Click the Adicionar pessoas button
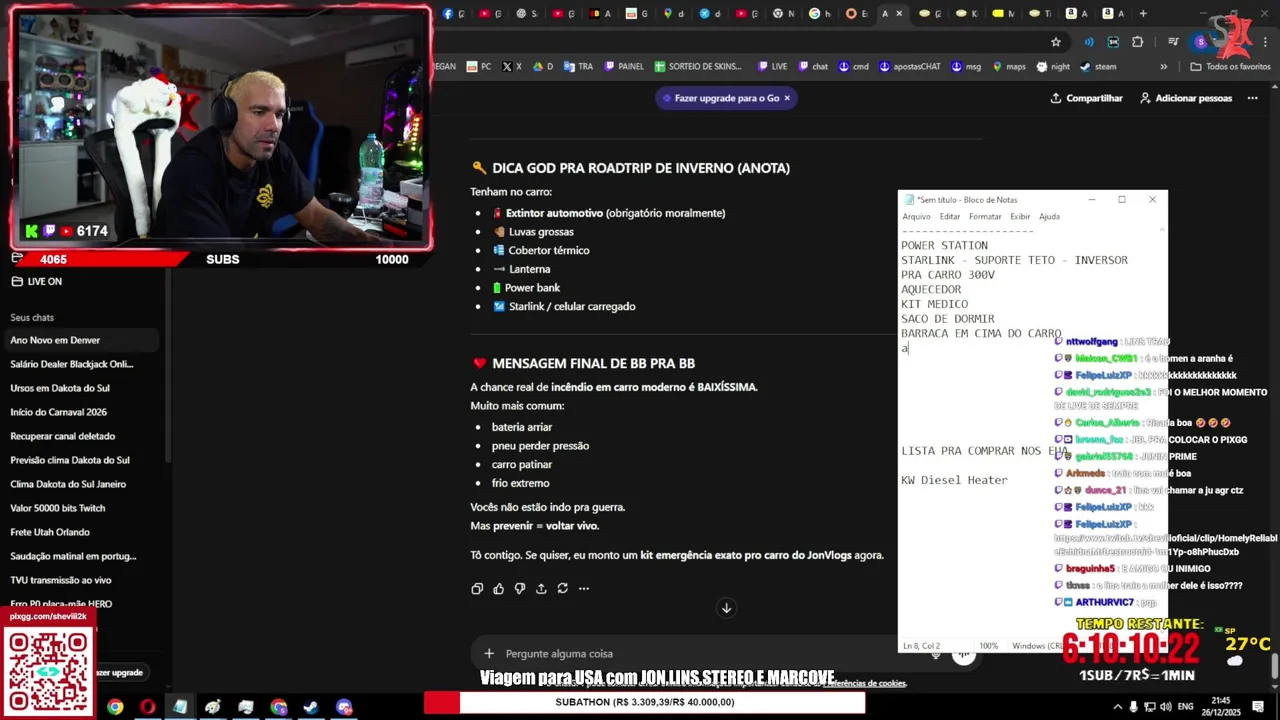1280x720 pixels. [x=1186, y=98]
